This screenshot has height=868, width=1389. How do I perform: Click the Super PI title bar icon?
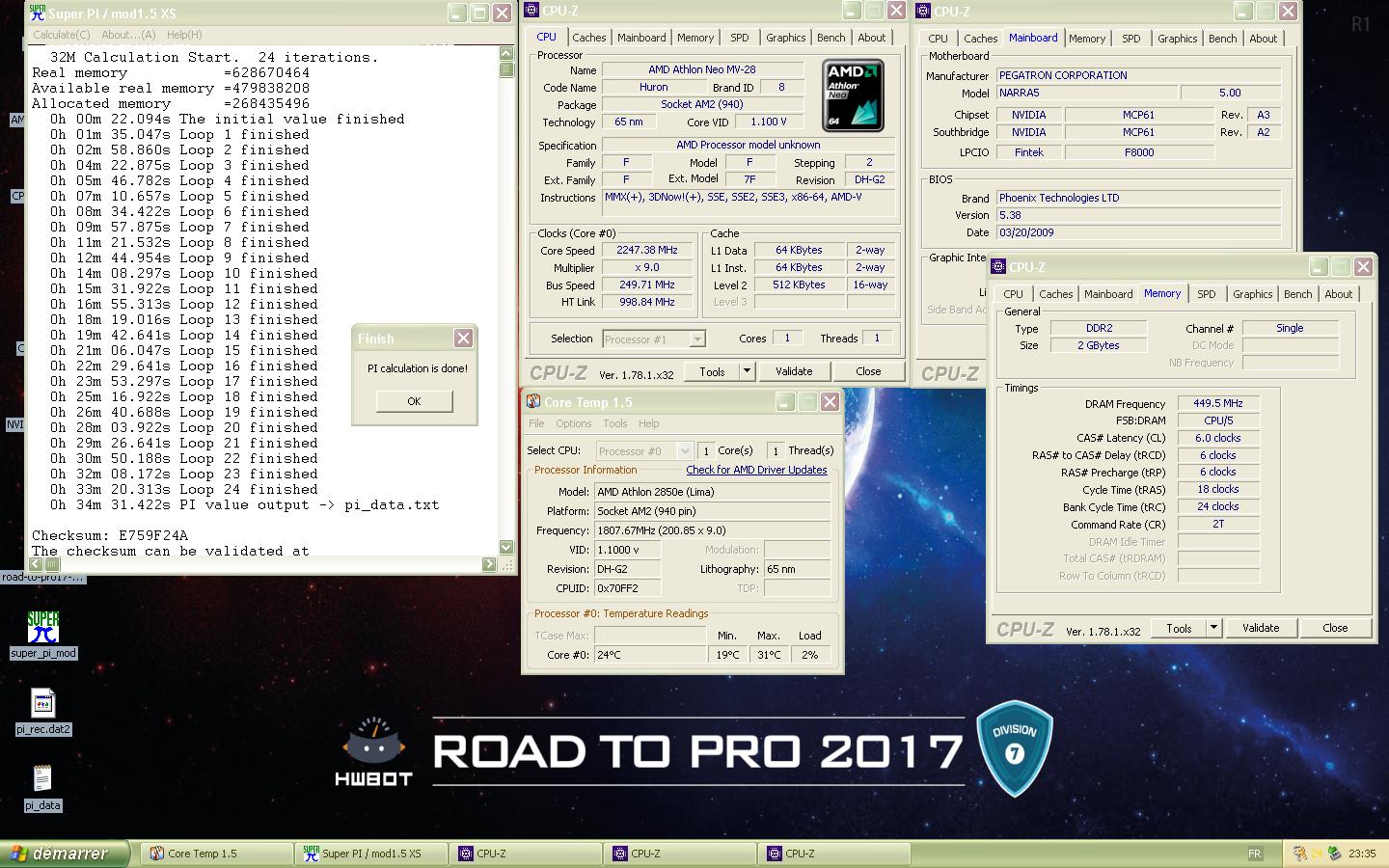(38, 13)
